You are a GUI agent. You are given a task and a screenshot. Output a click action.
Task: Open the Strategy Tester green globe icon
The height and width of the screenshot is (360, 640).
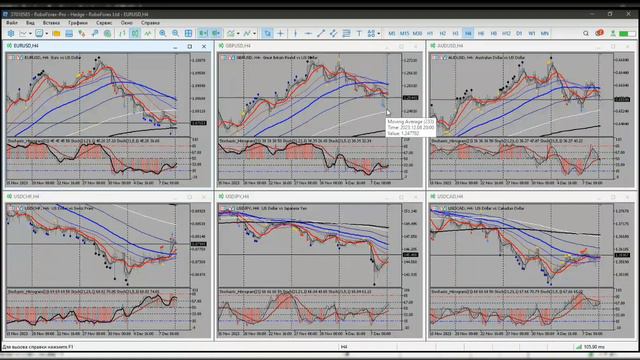(x=107, y=33)
